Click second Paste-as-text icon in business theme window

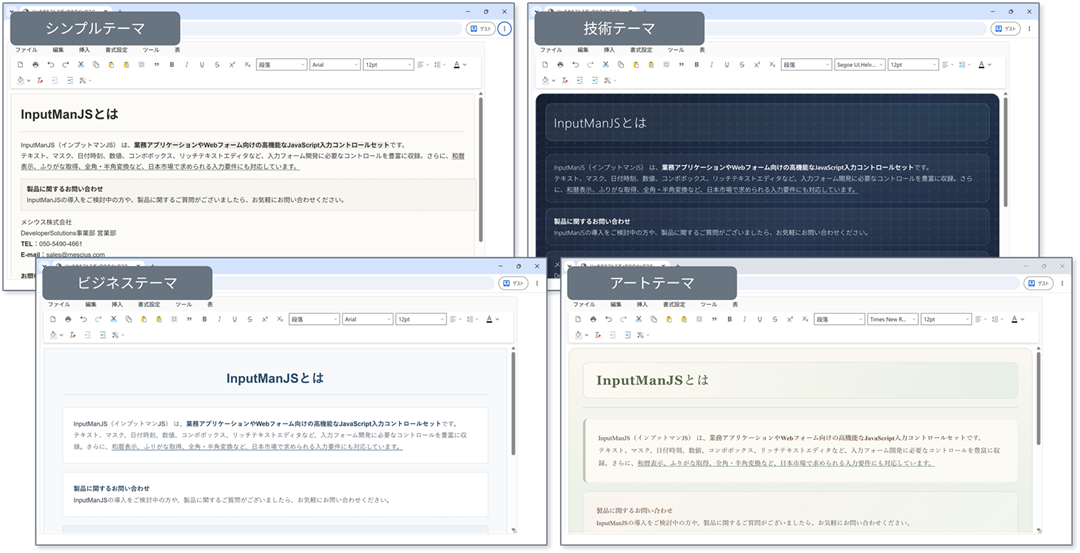[x=159, y=320]
